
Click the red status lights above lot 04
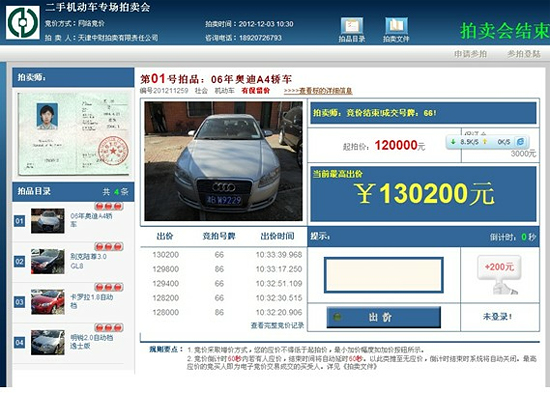(109, 327)
